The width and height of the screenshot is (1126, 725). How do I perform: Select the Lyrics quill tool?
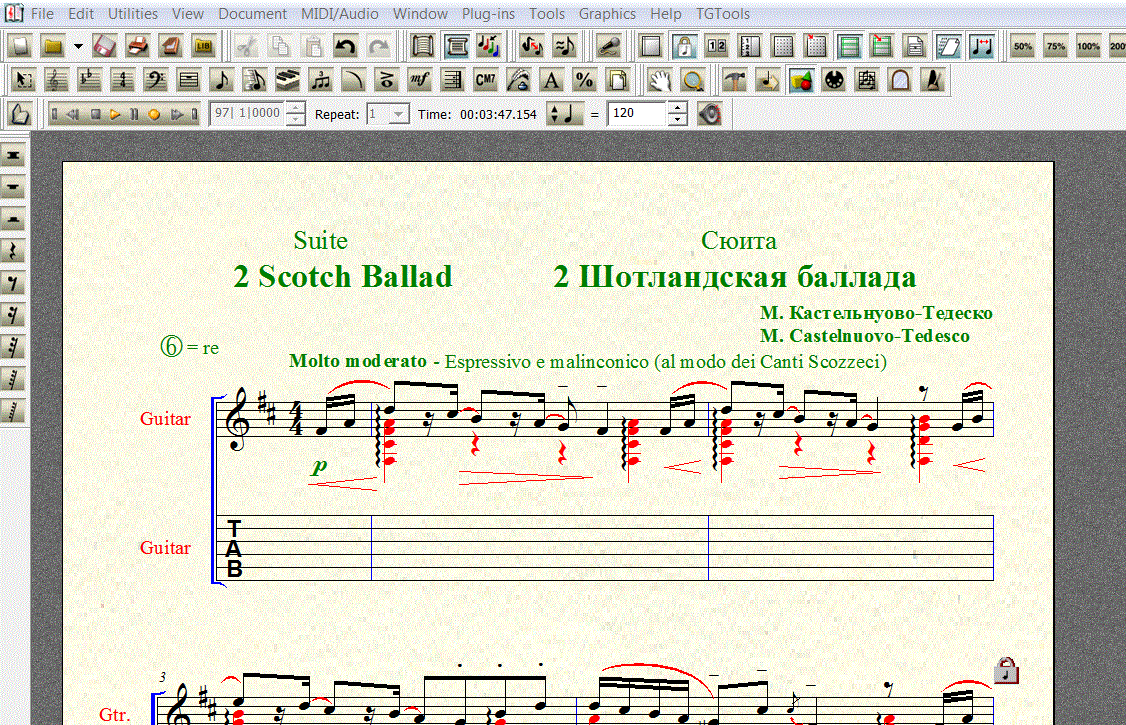[x=518, y=80]
